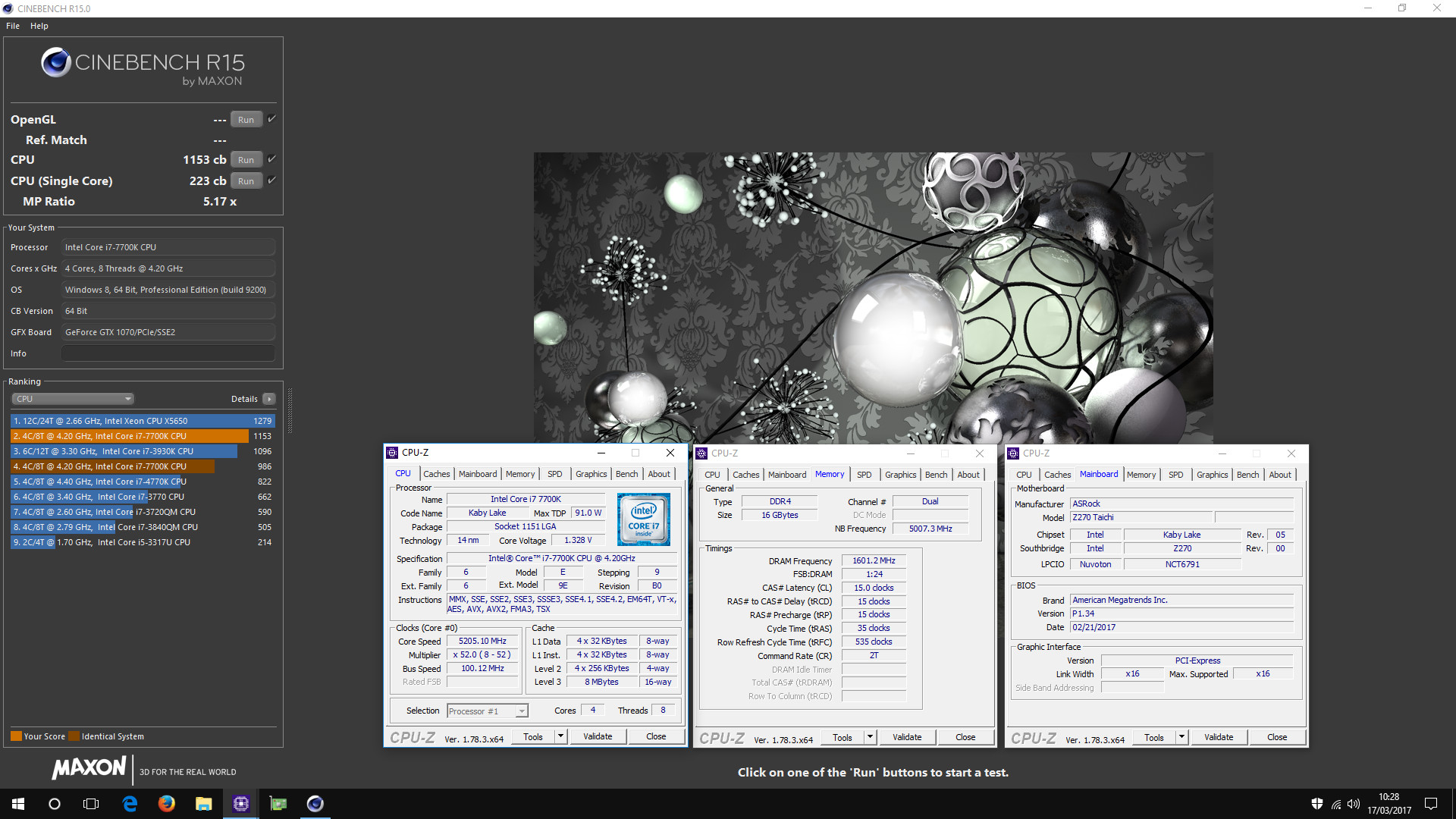Open the Help menu
1456x819 pixels.
pyautogui.click(x=39, y=26)
